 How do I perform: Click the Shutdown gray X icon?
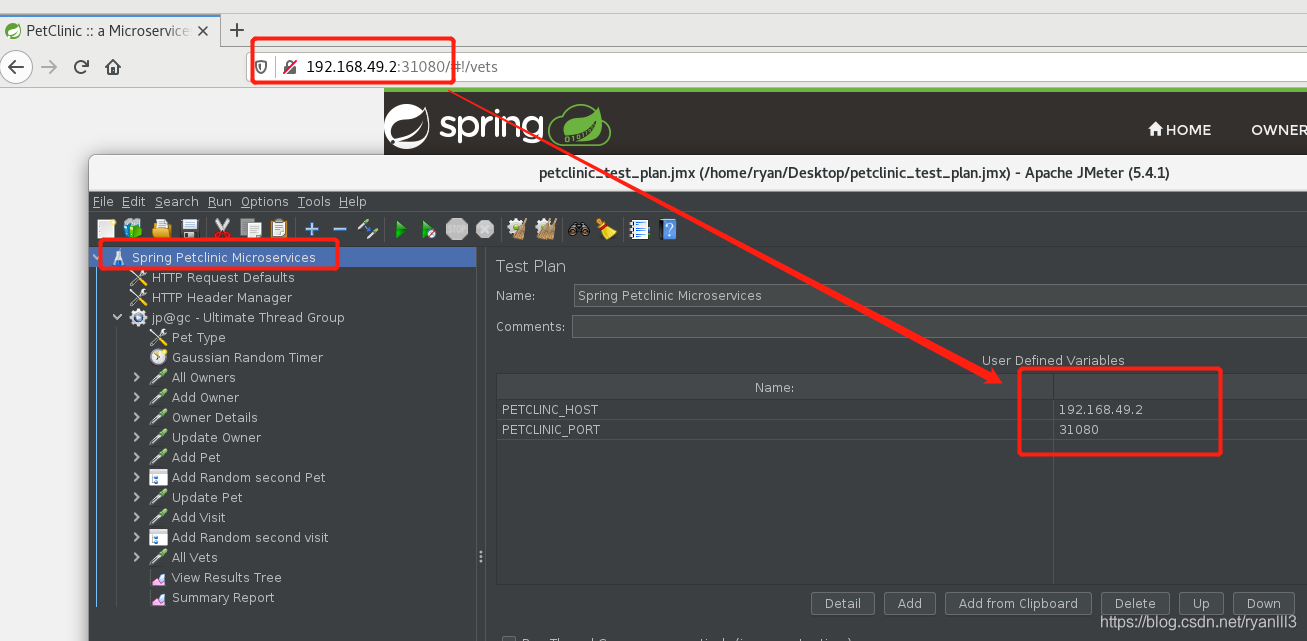pyautogui.click(x=485, y=229)
